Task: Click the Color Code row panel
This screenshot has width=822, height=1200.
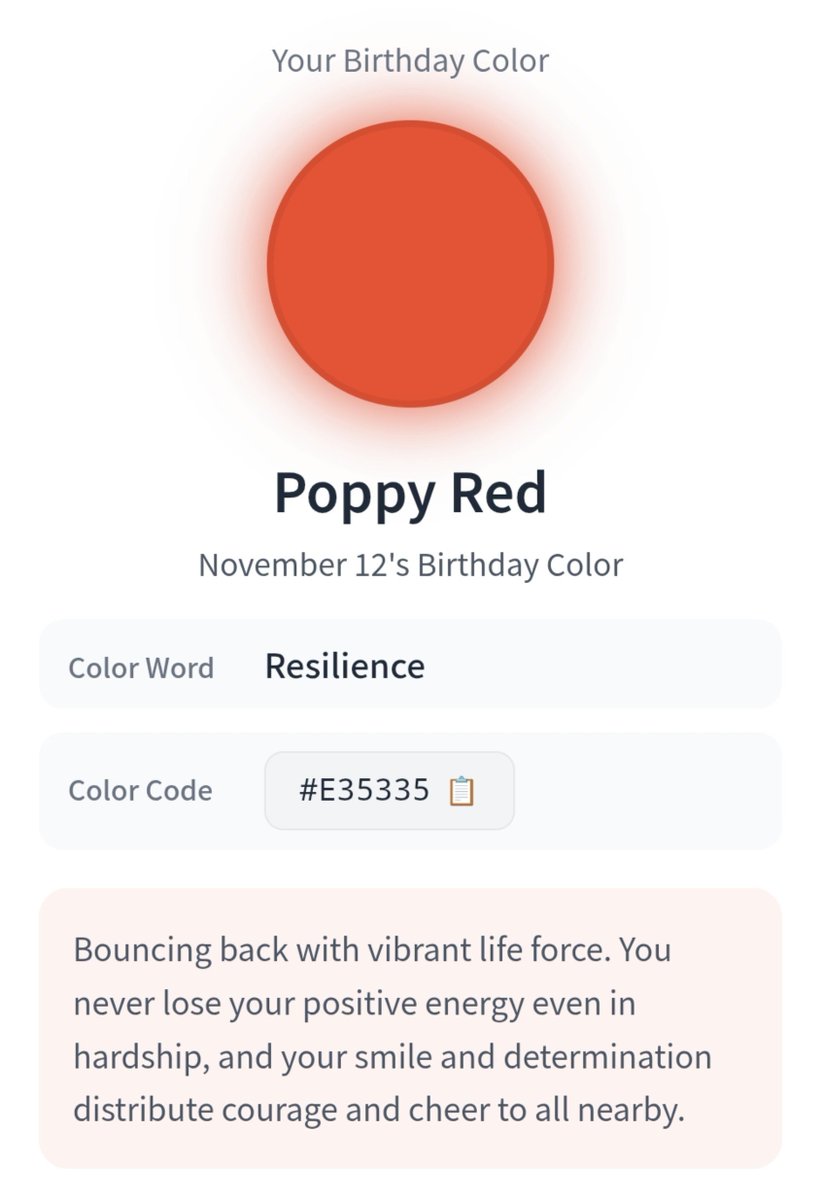Action: click(410, 791)
